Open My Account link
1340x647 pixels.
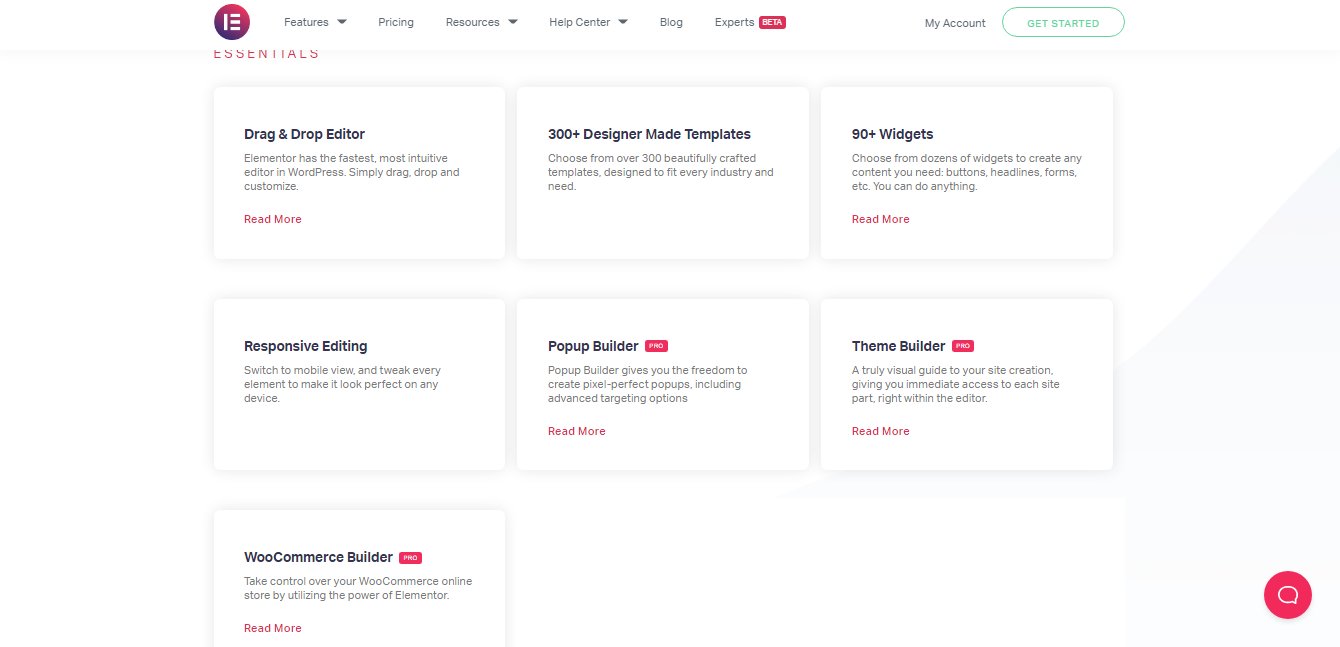(955, 23)
